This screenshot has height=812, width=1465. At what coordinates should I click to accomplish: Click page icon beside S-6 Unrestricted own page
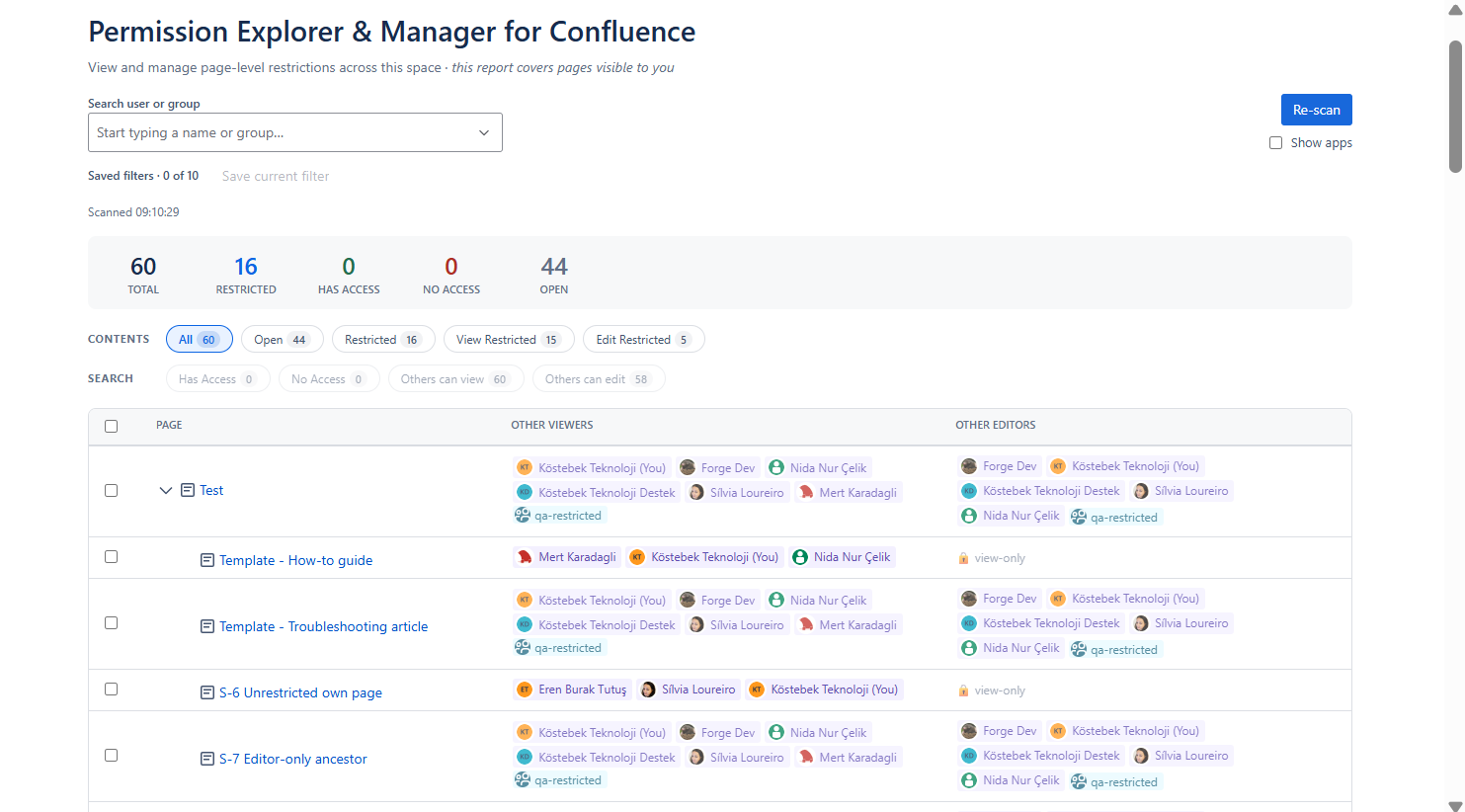[207, 692]
